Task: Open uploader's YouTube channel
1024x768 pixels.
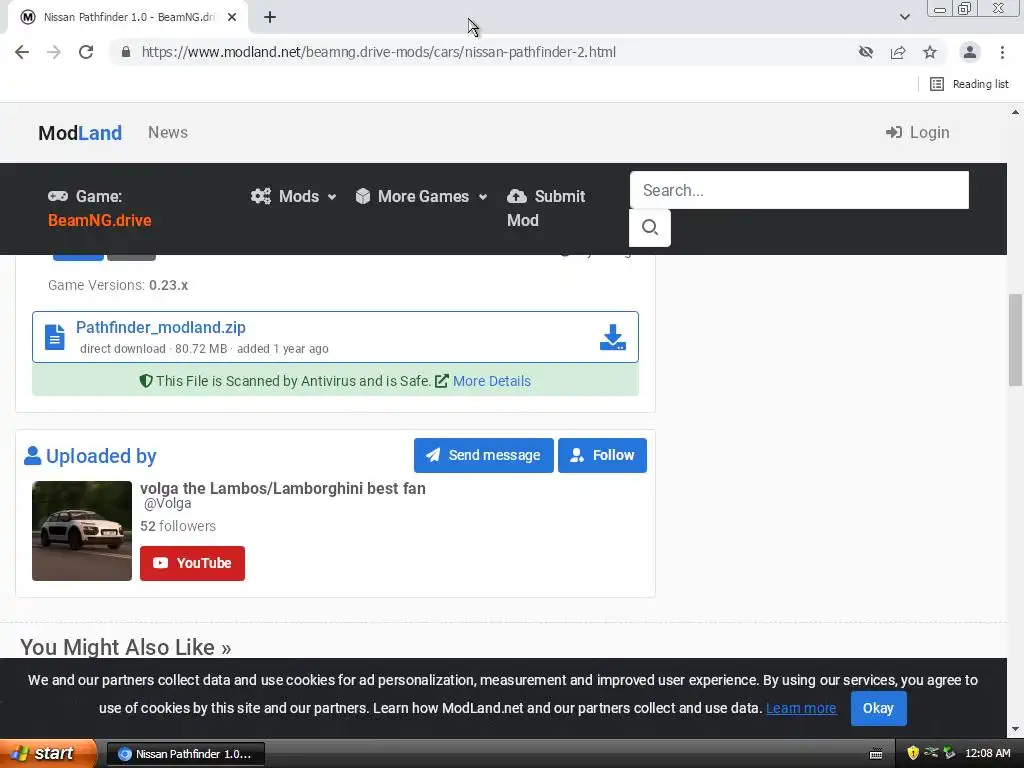Action: [192, 563]
